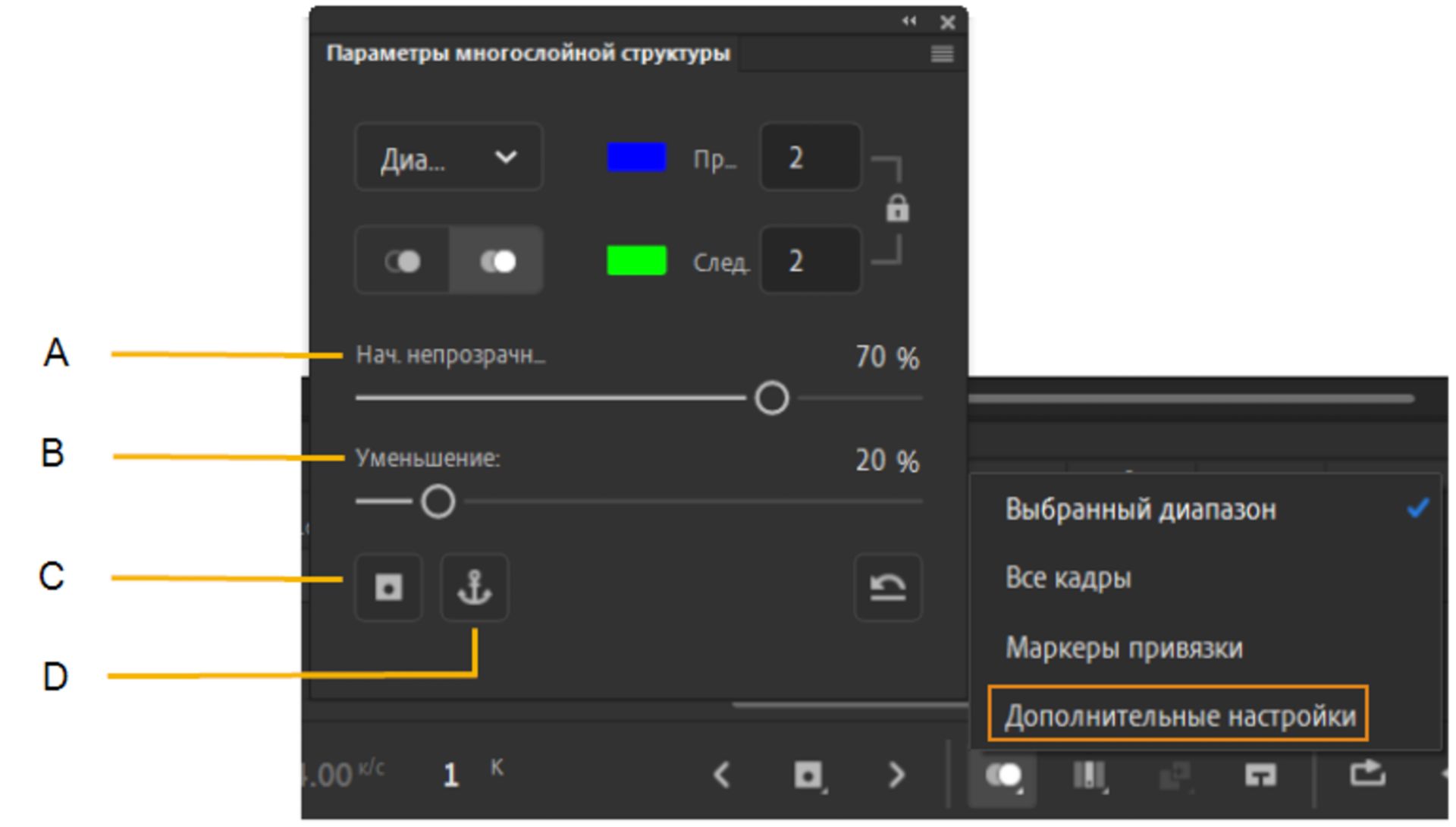
Task: Click the 20 % decrease value
Action: [x=887, y=460]
